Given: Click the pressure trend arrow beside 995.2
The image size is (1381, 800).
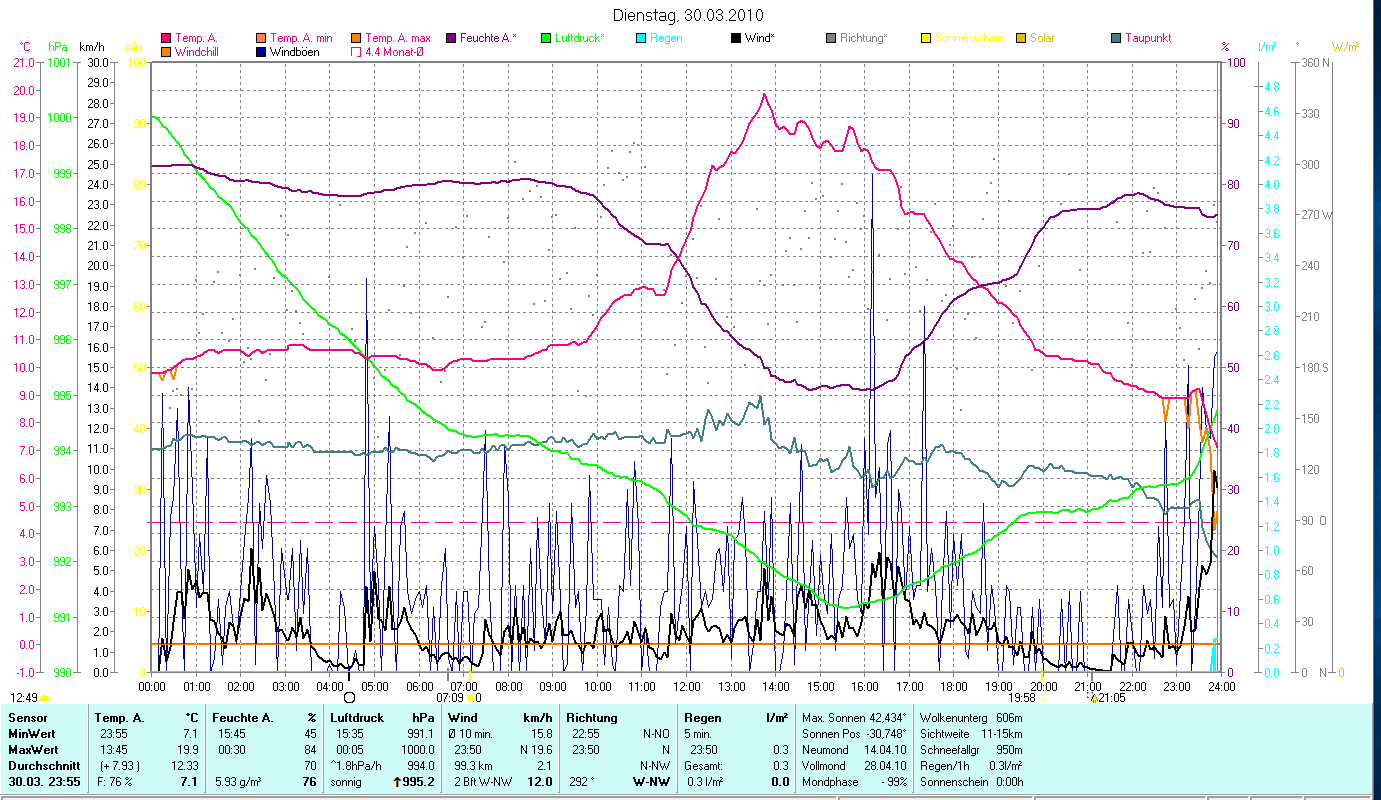Looking at the screenshot, I should tap(394, 782).
